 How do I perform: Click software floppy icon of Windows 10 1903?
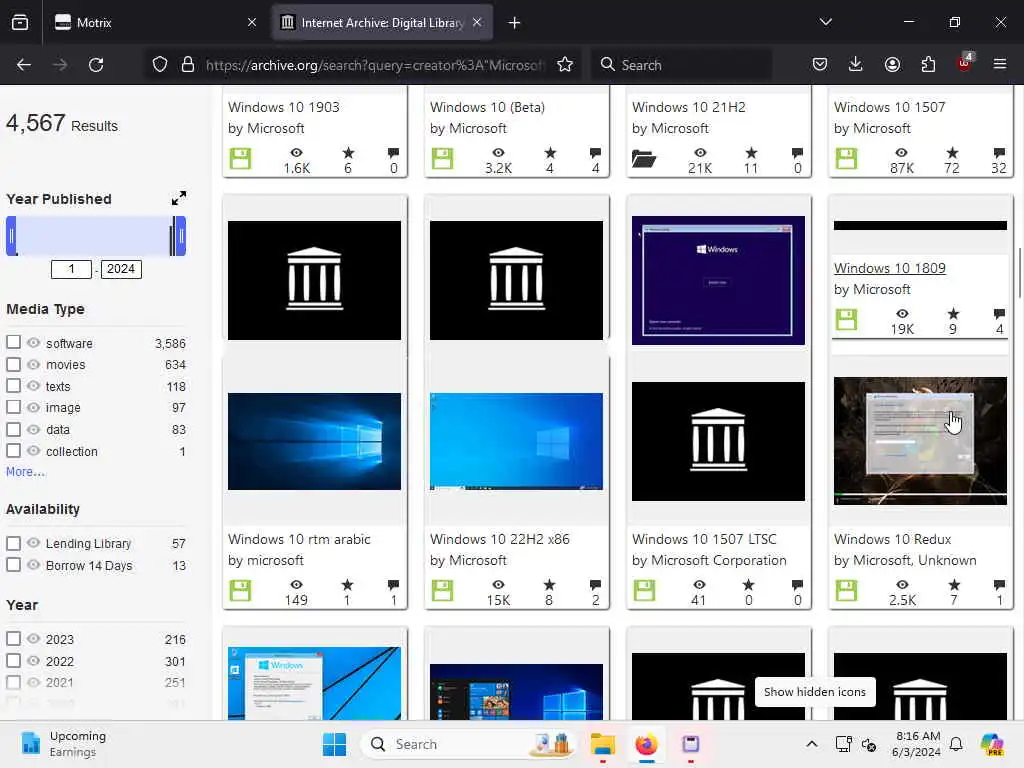(x=240, y=159)
